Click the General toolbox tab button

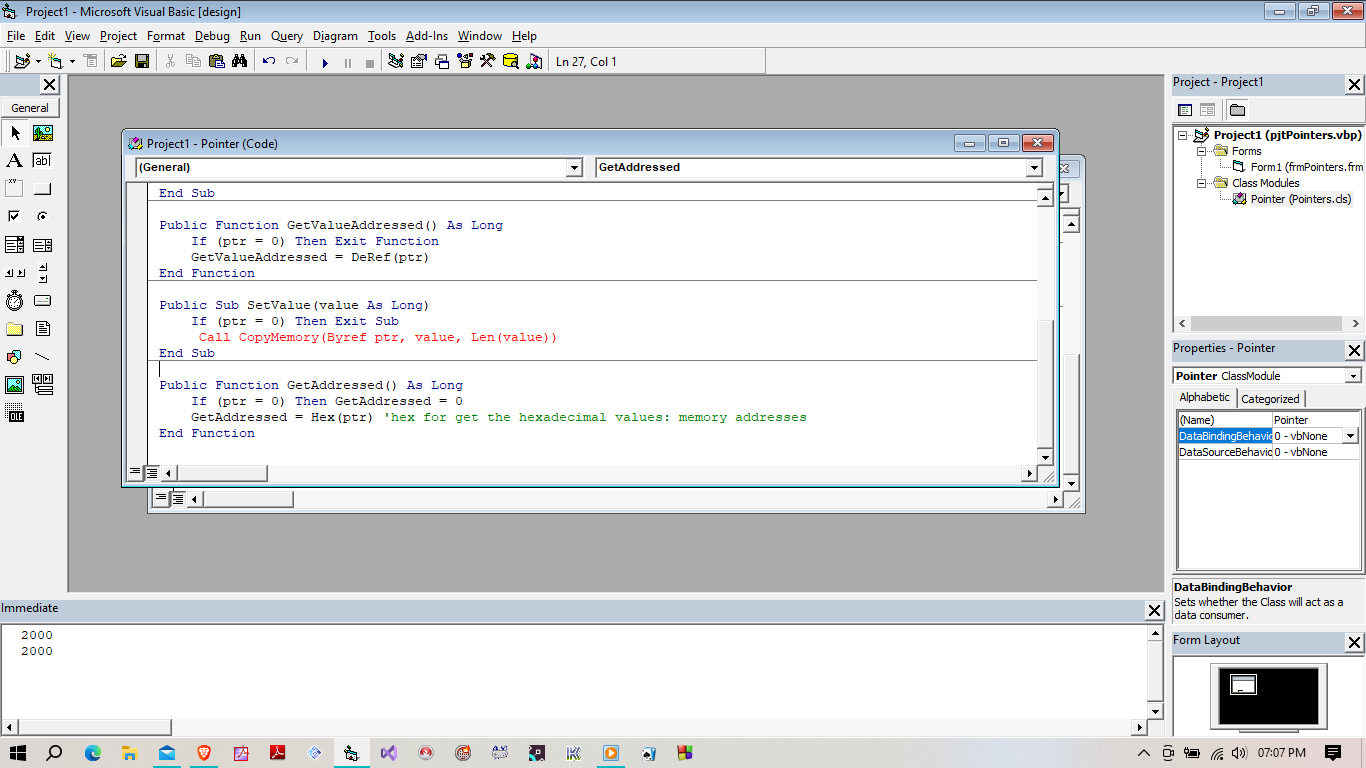pyautogui.click(x=30, y=108)
